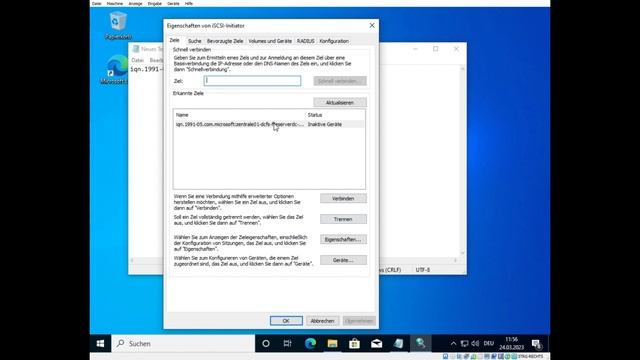640x360 pixels.
Task: Click the Aktualisieren button
Action: (x=340, y=102)
